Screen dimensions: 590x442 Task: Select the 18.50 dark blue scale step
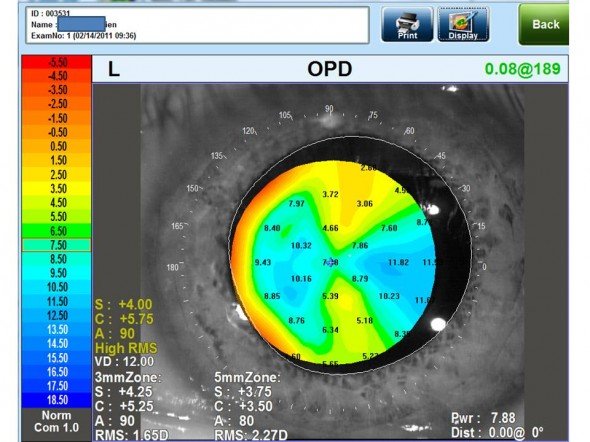point(56,400)
